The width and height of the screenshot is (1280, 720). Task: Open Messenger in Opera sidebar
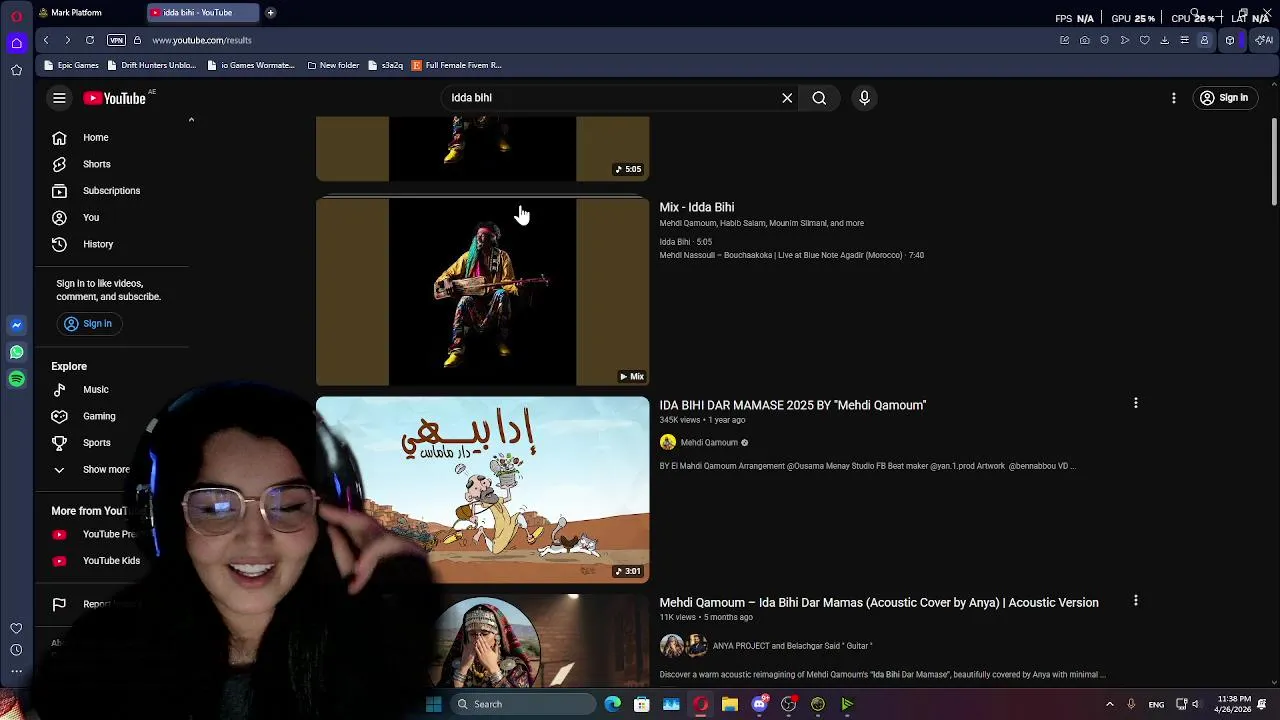coord(16,325)
